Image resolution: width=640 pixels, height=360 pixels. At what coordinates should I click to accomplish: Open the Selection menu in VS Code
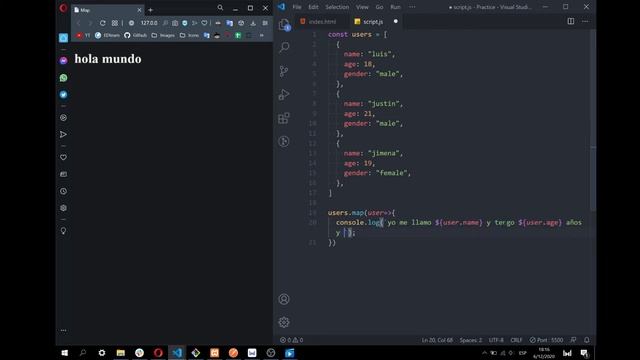point(337,7)
